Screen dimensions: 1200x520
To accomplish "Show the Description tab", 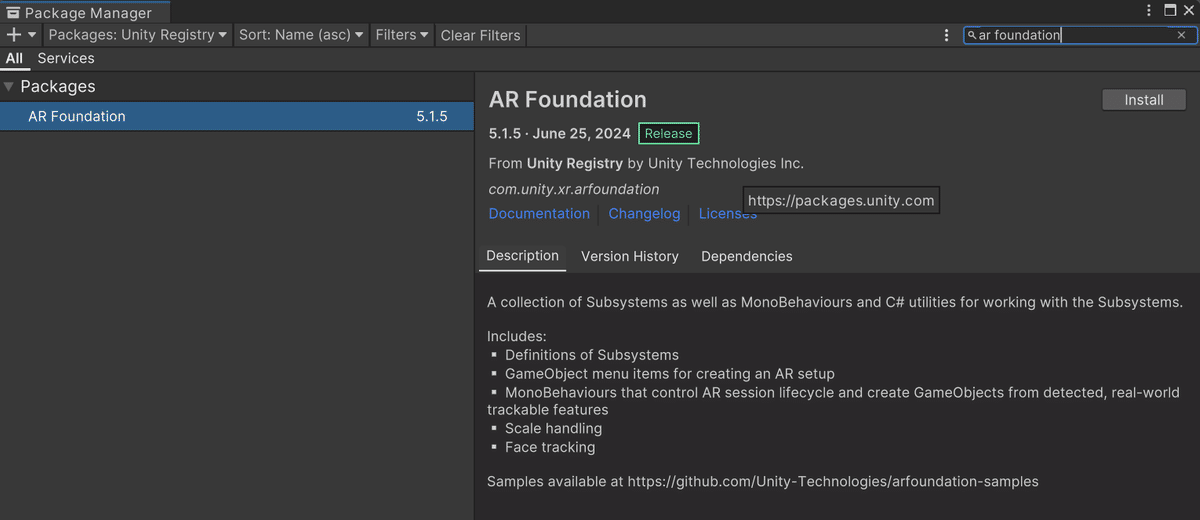I will point(522,256).
